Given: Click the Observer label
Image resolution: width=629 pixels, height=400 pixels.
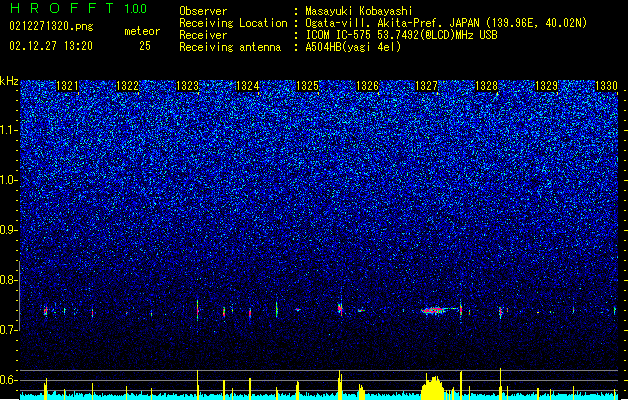Looking at the screenshot, I should click(x=203, y=11).
